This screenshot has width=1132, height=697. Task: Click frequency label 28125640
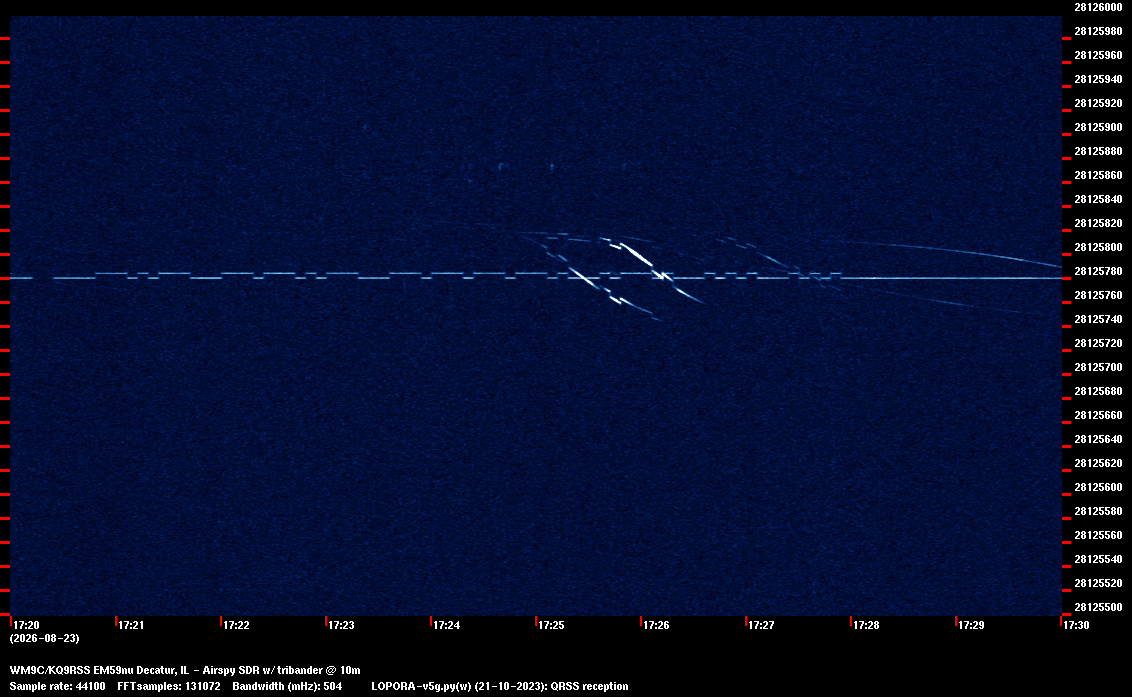point(1099,438)
